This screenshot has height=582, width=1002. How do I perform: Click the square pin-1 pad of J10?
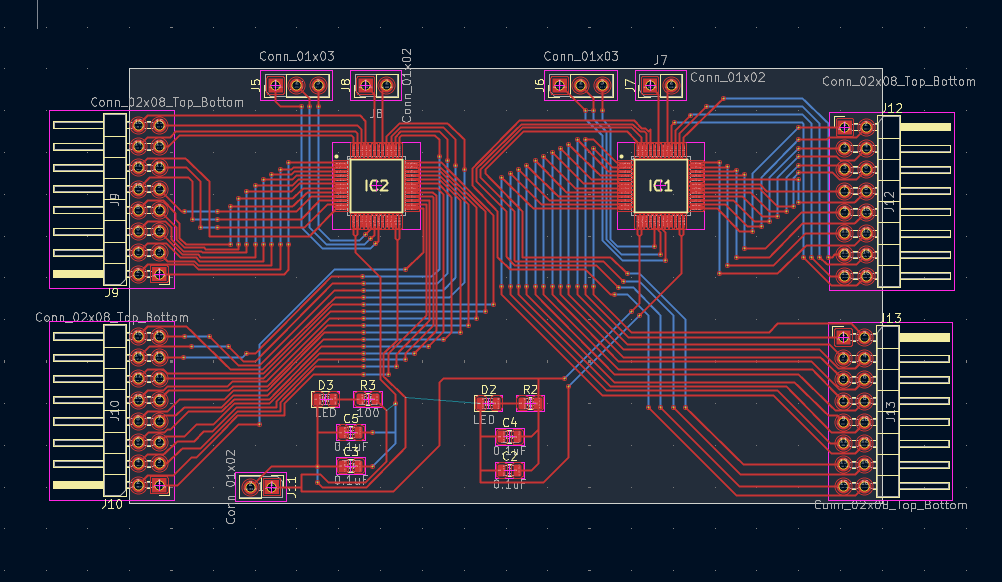(160, 485)
